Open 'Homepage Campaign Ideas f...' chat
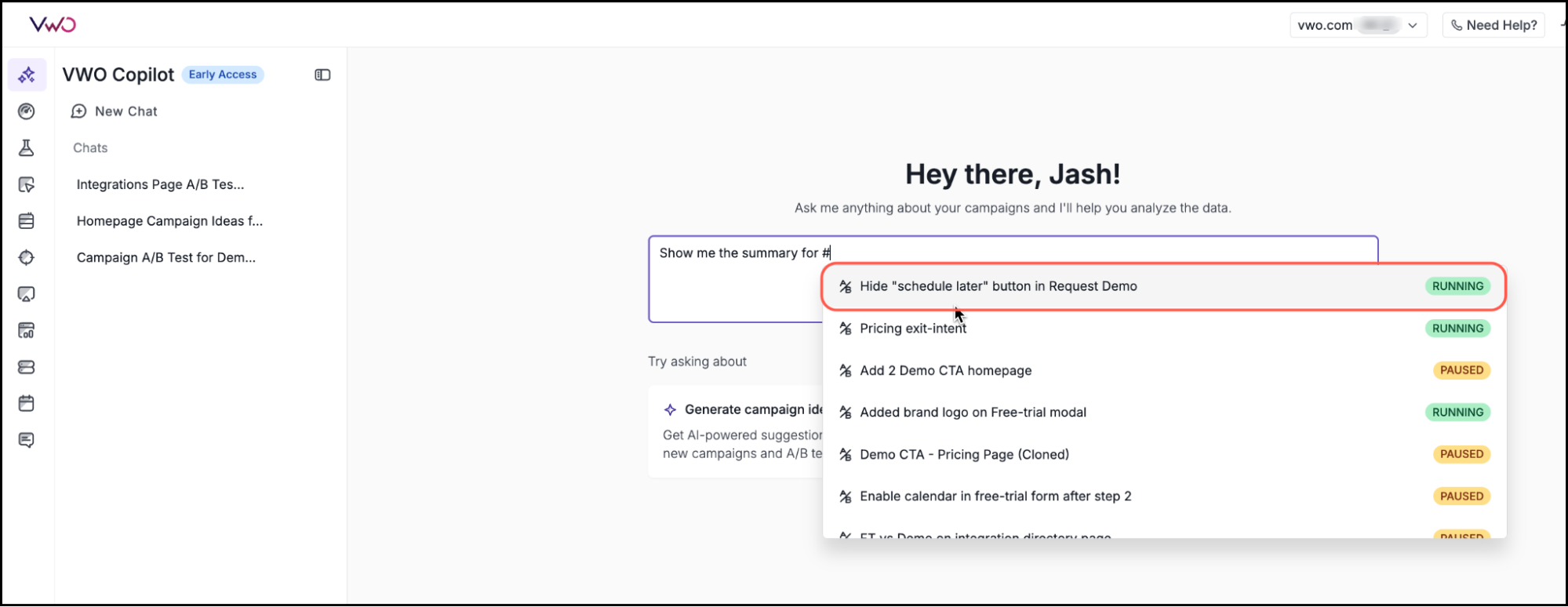The width and height of the screenshot is (1568, 607). (x=169, y=221)
